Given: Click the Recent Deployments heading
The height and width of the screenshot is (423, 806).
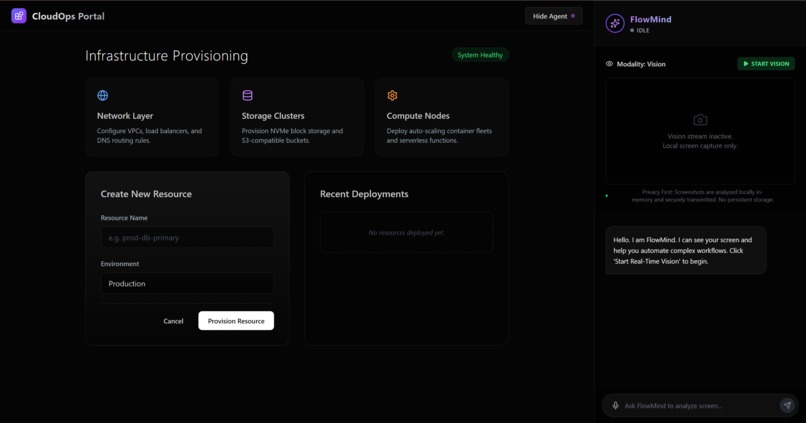Looking at the screenshot, I should [x=364, y=194].
